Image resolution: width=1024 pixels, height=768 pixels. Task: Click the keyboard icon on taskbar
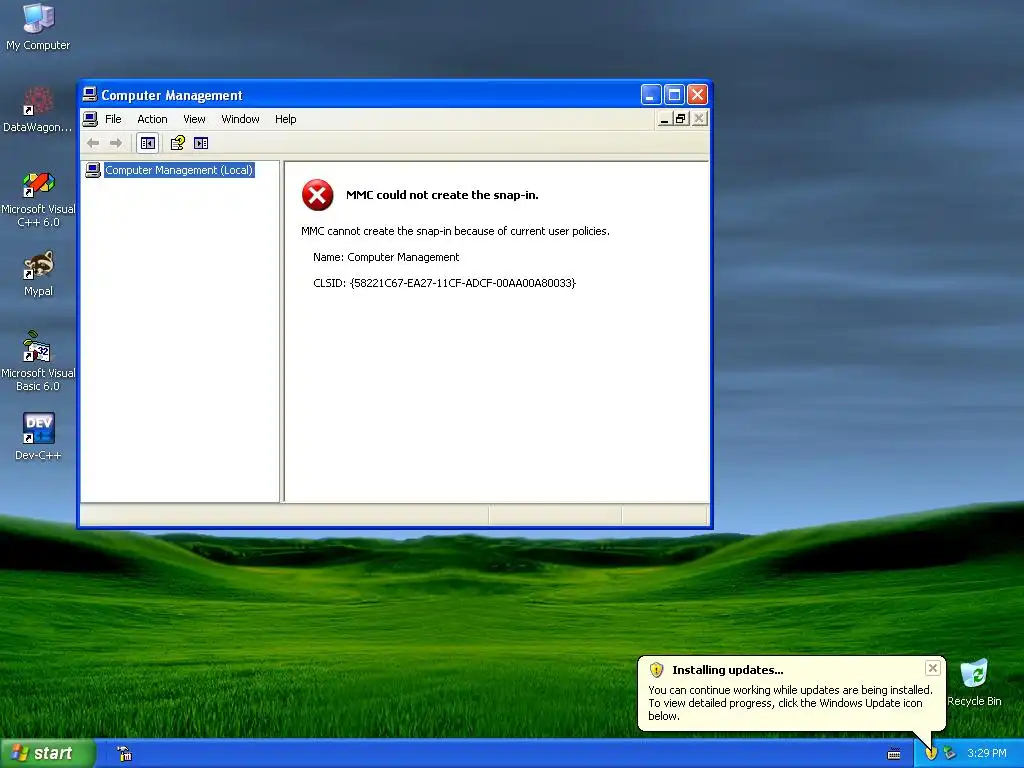(x=894, y=754)
